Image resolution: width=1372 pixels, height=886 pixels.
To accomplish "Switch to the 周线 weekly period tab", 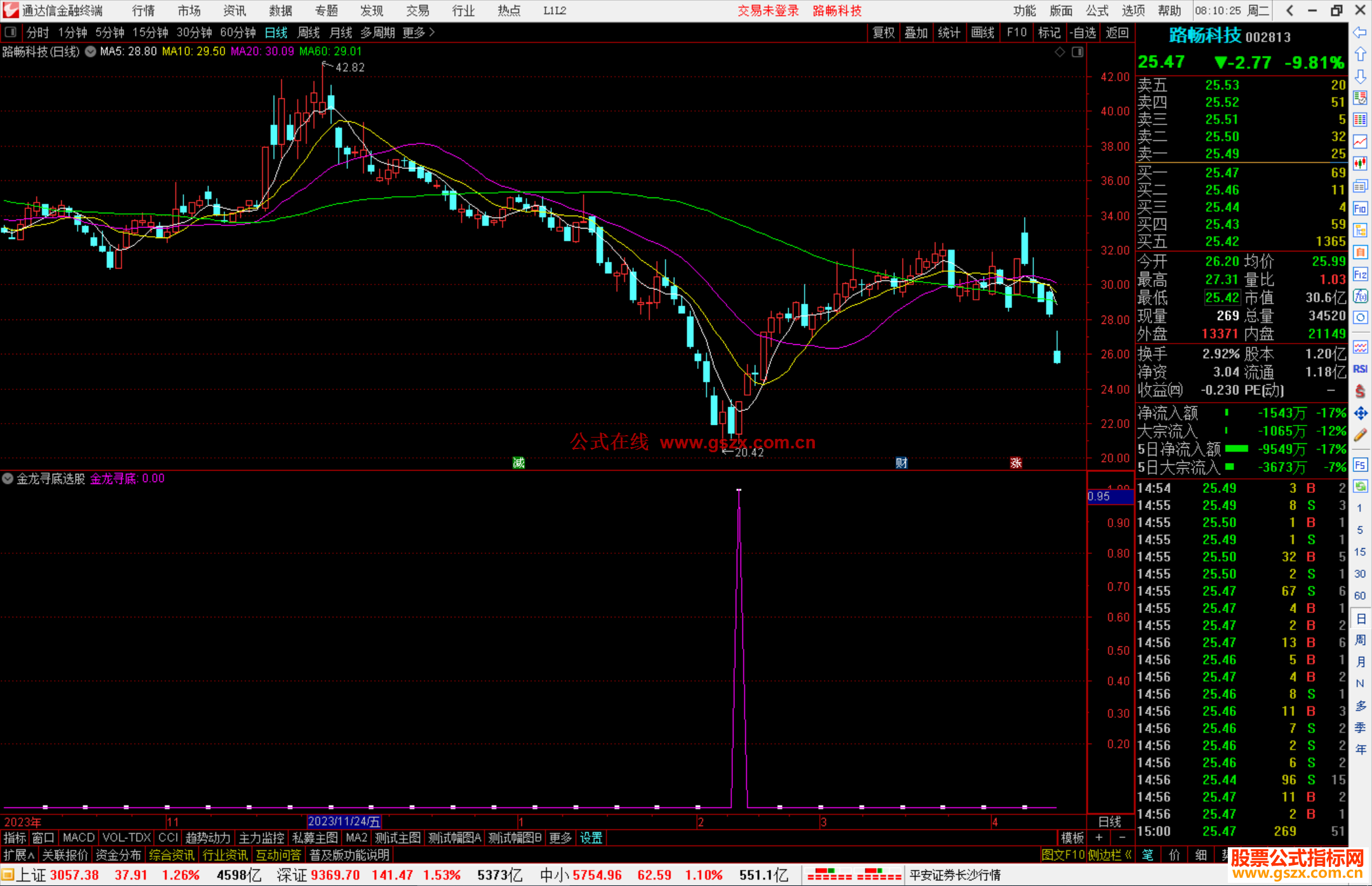I will click(x=308, y=32).
